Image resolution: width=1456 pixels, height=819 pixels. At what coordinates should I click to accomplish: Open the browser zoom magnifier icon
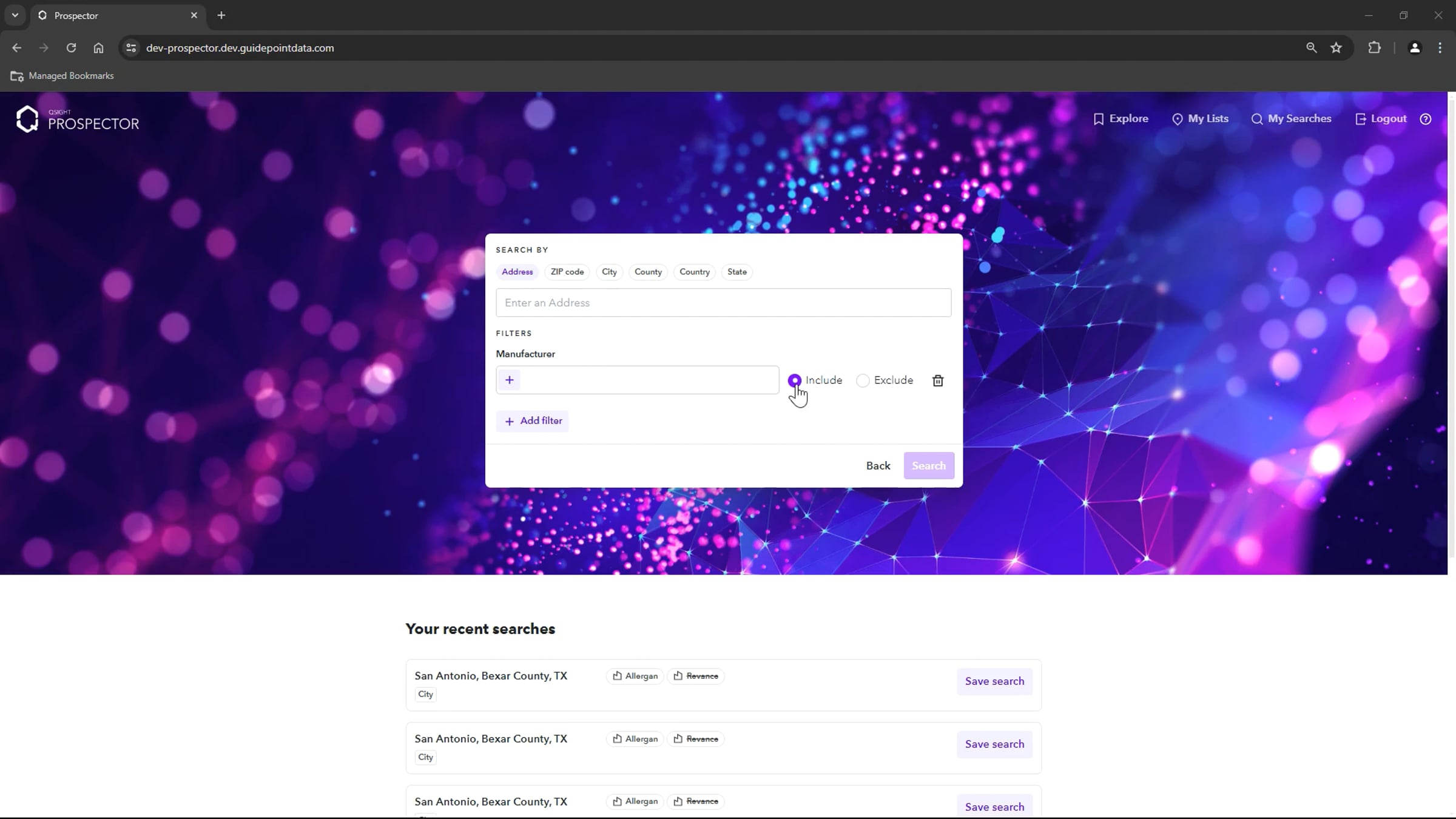point(1311,48)
